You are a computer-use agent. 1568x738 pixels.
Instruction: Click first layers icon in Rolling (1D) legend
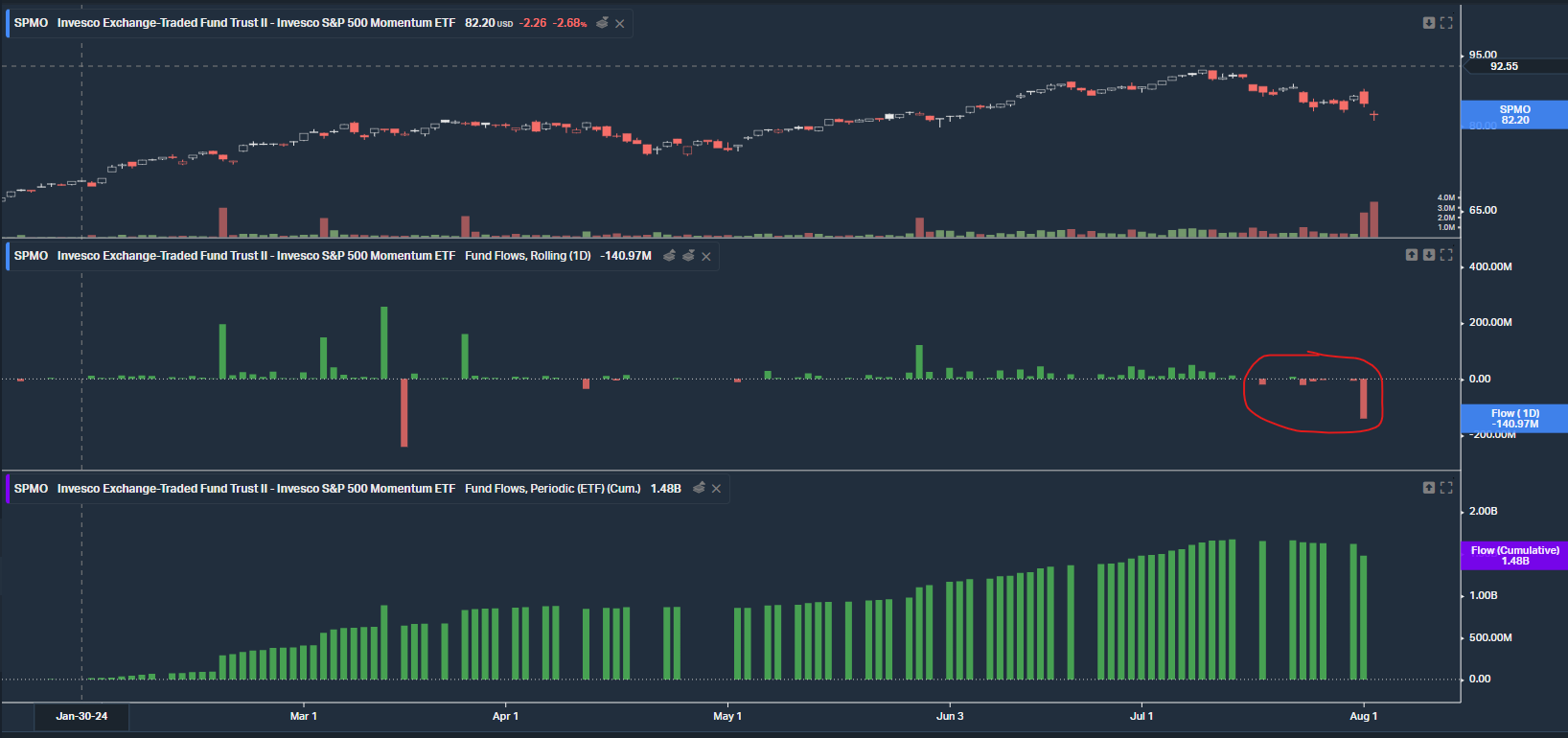(x=669, y=256)
